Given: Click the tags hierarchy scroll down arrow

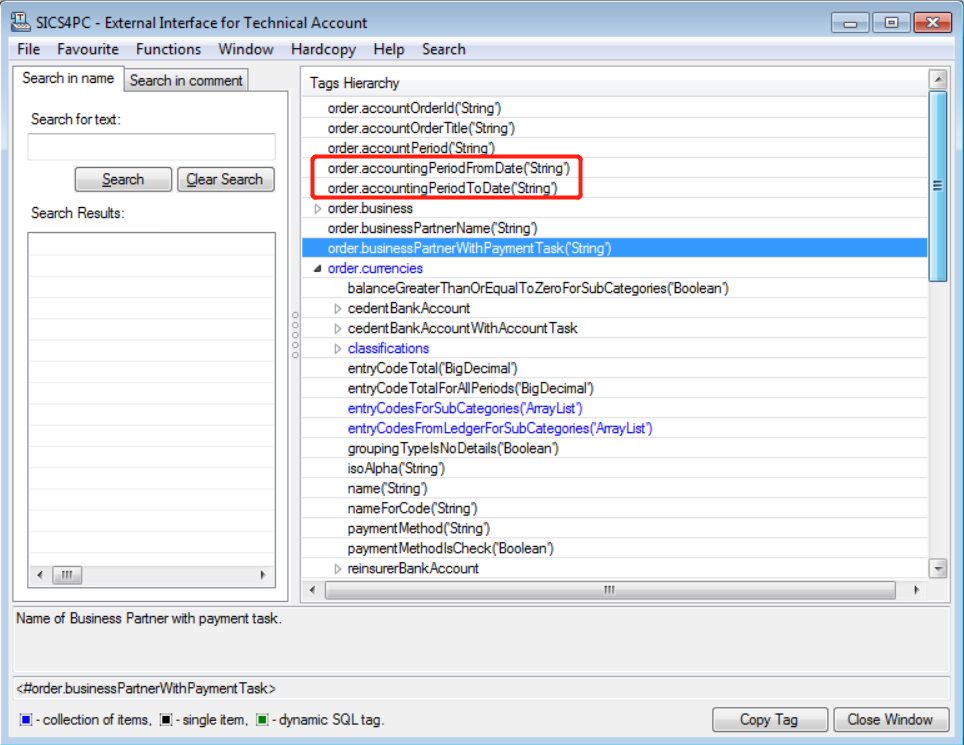Looking at the screenshot, I should 938,568.
